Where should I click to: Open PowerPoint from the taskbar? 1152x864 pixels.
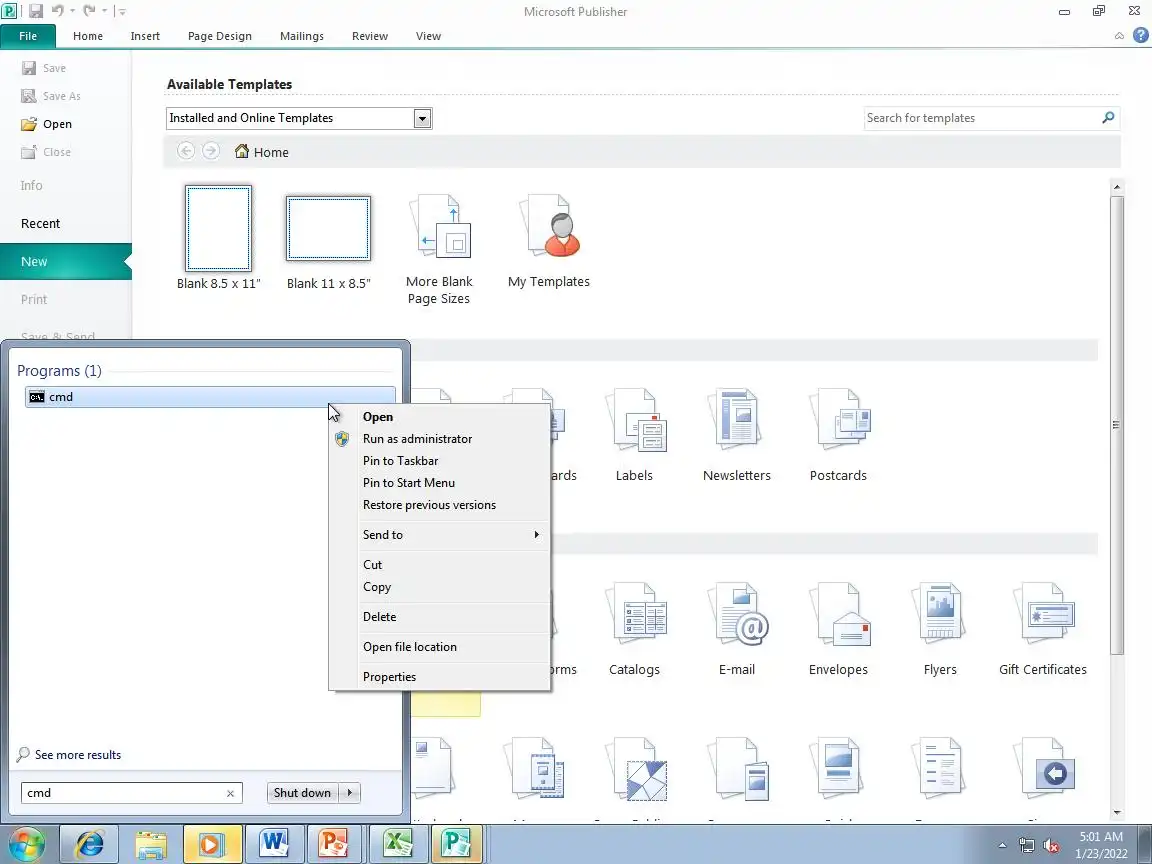pos(336,844)
